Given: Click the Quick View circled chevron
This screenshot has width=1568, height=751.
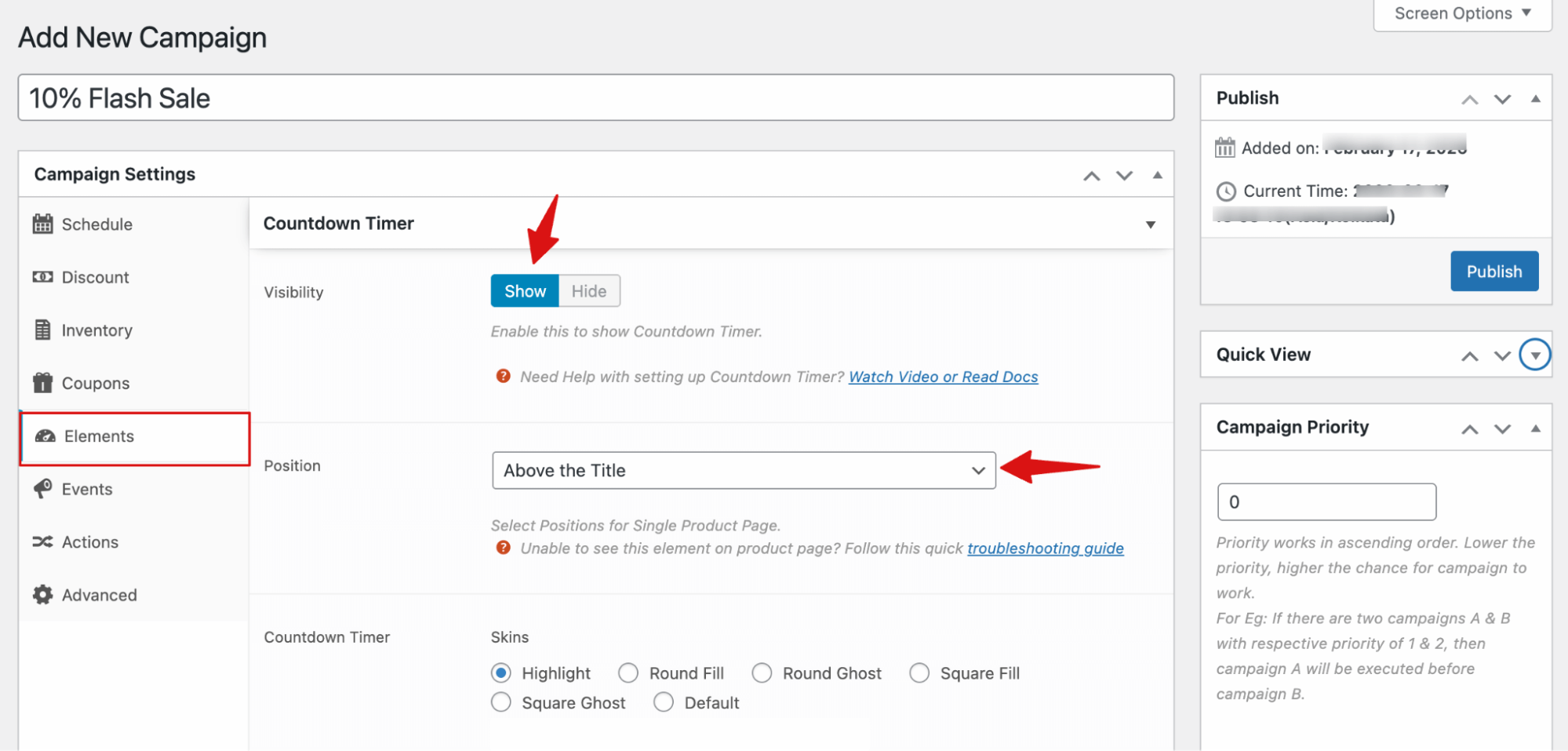Looking at the screenshot, I should click(x=1535, y=355).
